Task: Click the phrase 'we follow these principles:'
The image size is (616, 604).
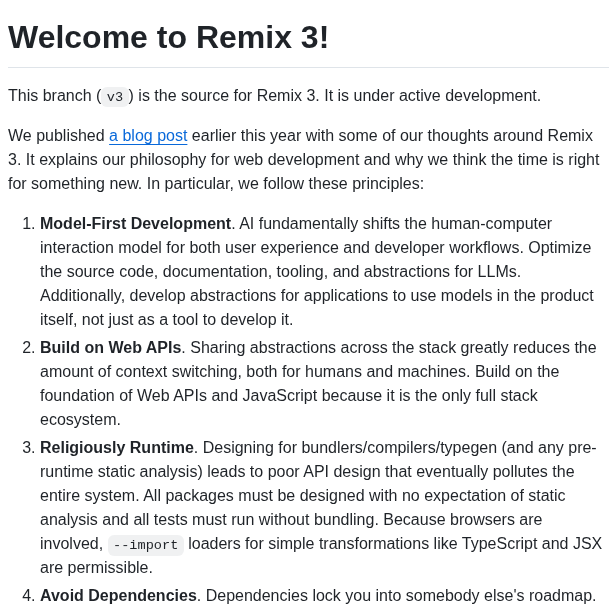Action: tap(331, 184)
